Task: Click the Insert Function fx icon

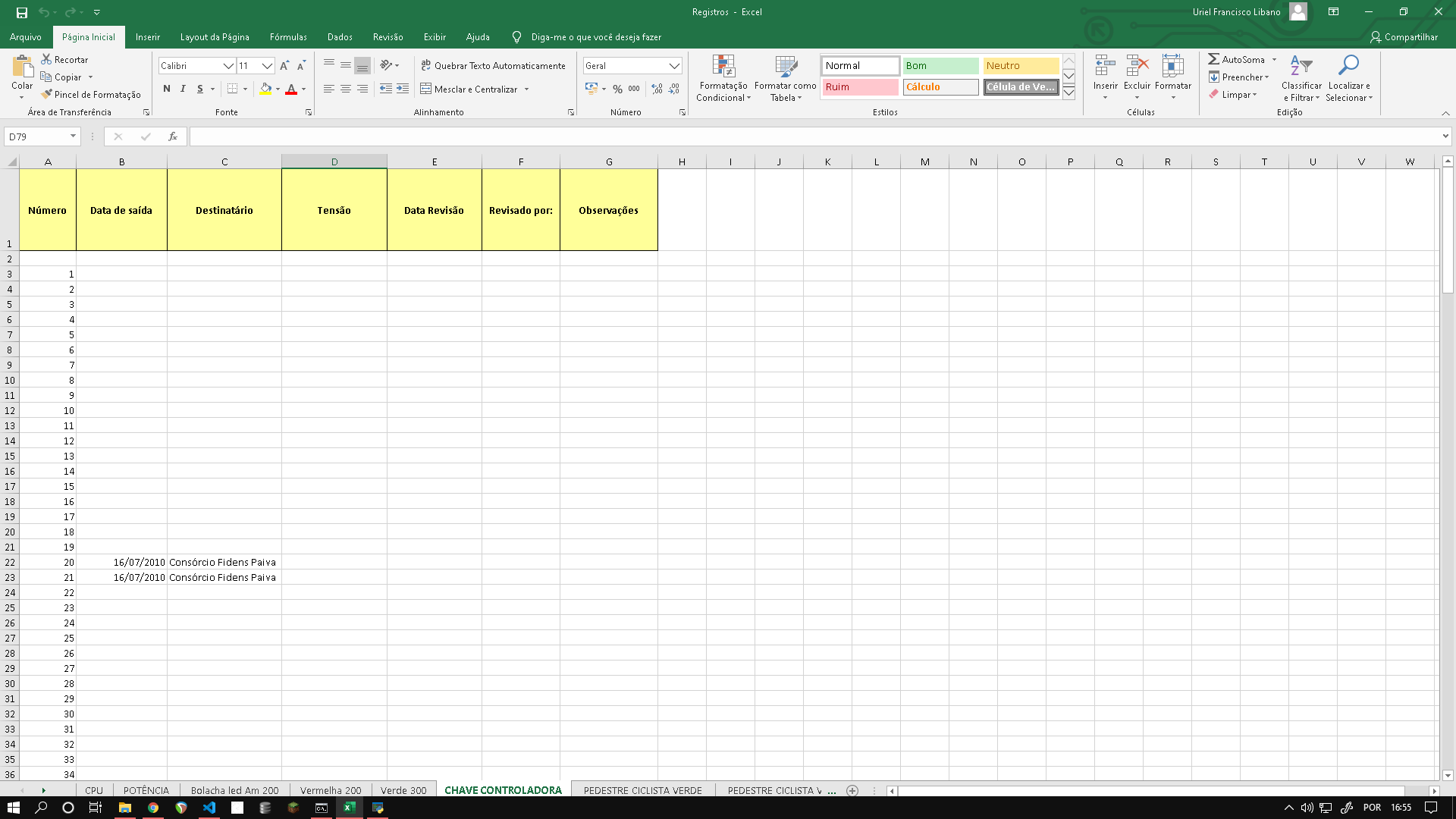Action: (173, 136)
